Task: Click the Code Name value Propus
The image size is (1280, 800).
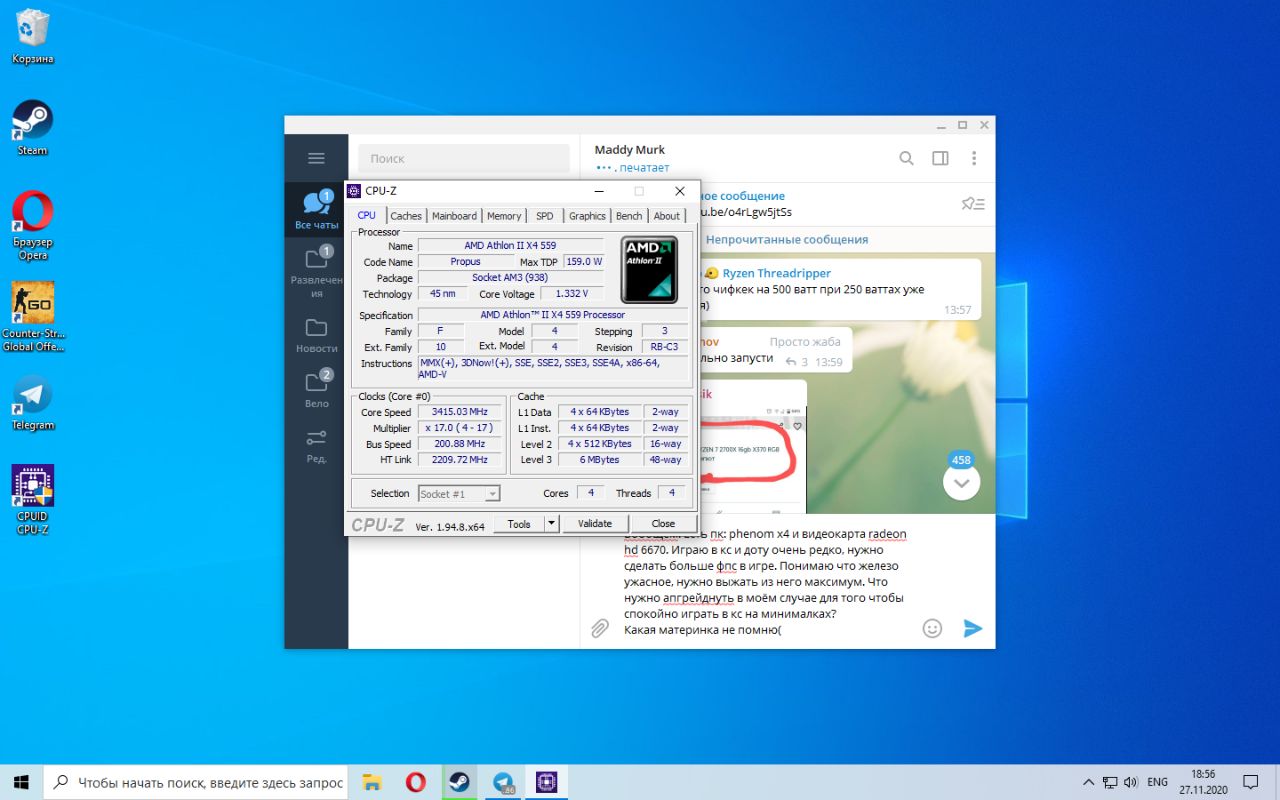Action: coord(465,262)
